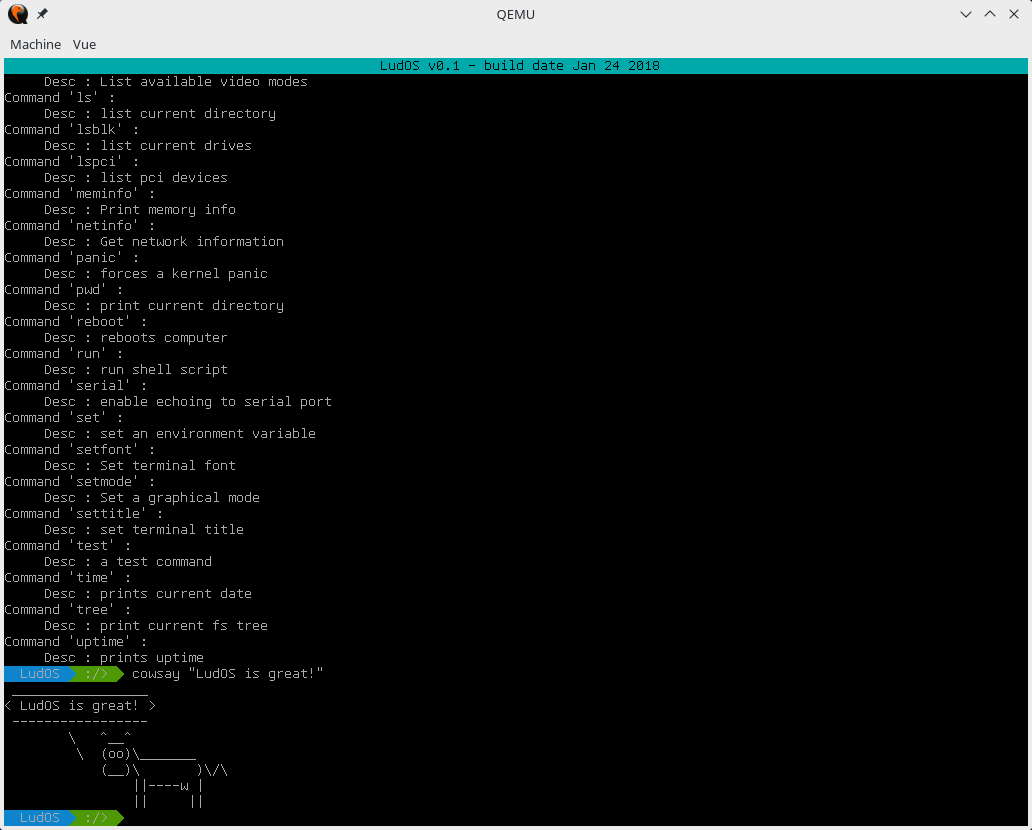Click the line Command 'meminfo'

click(80, 194)
